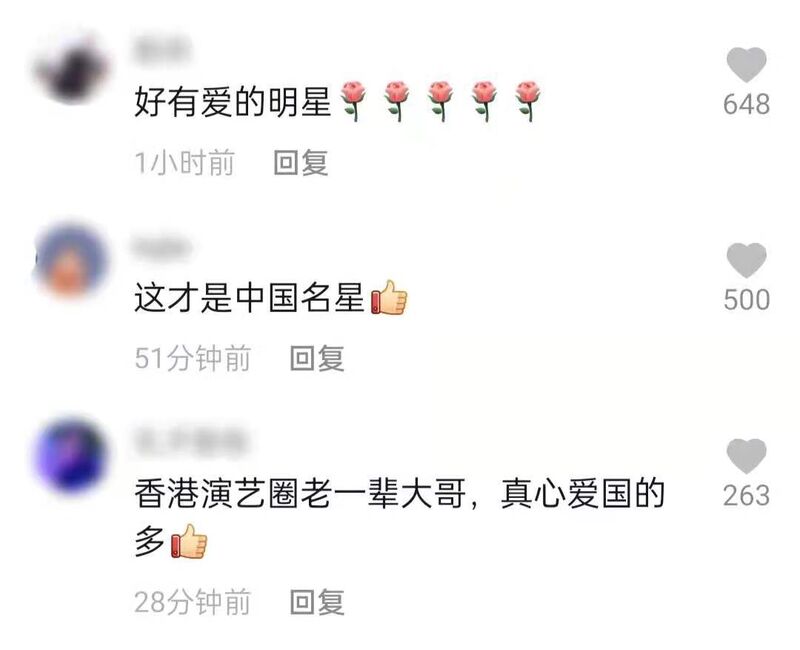Tap the 648 like count
This screenshot has height=650, width=800.
[746, 104]
